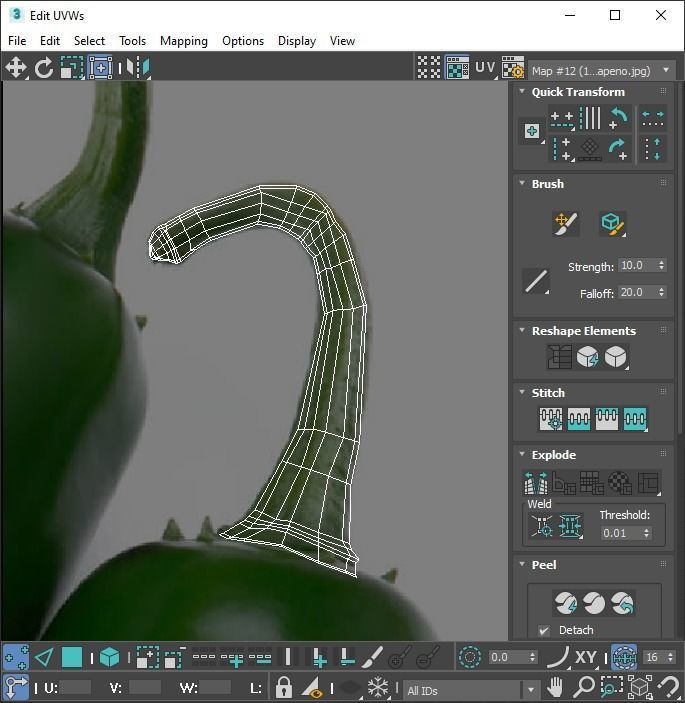Click the weld Threshold value field

pos(621,533)
